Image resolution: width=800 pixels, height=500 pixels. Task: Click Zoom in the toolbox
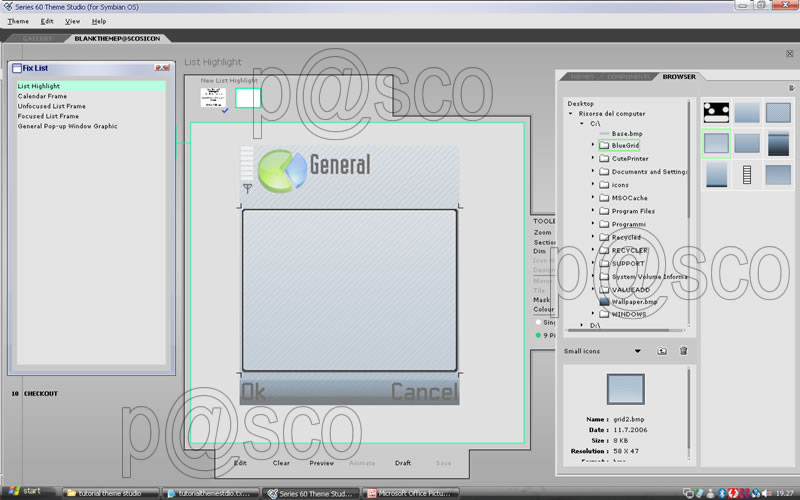tap(542, 233)
